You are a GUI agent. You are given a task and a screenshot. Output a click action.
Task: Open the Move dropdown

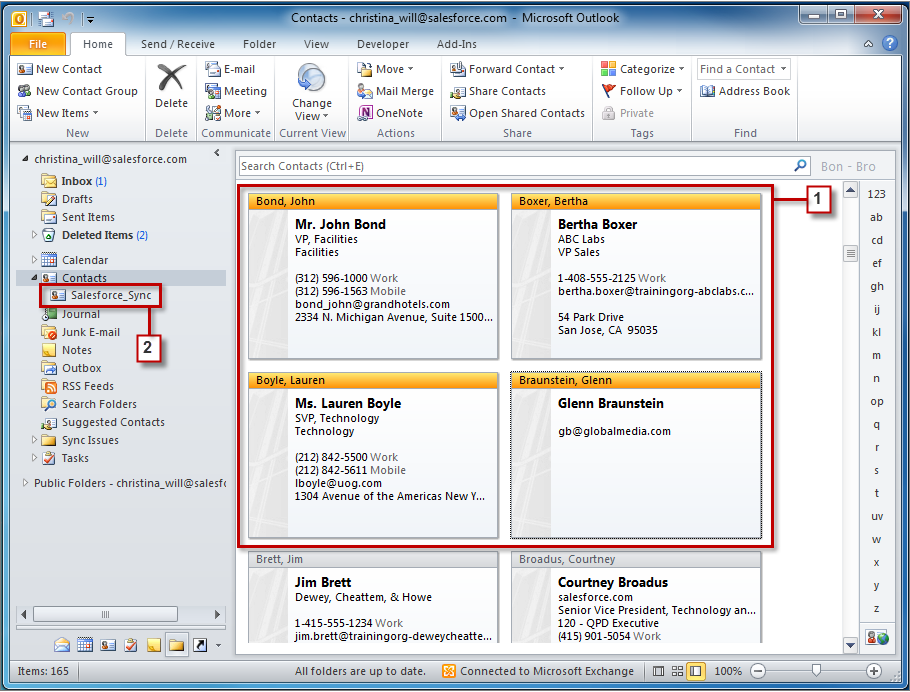[385, 69]
